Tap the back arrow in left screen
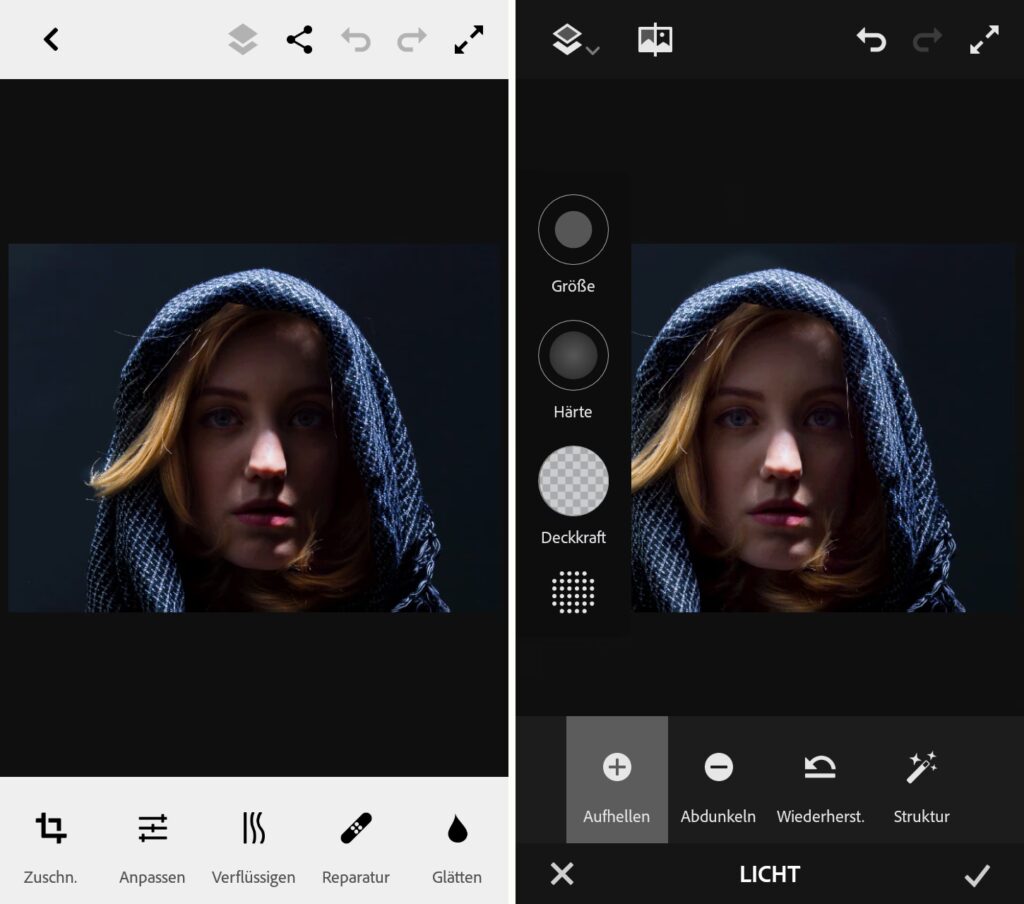This screenshot has height=904, width=1024. coord(51,39)
